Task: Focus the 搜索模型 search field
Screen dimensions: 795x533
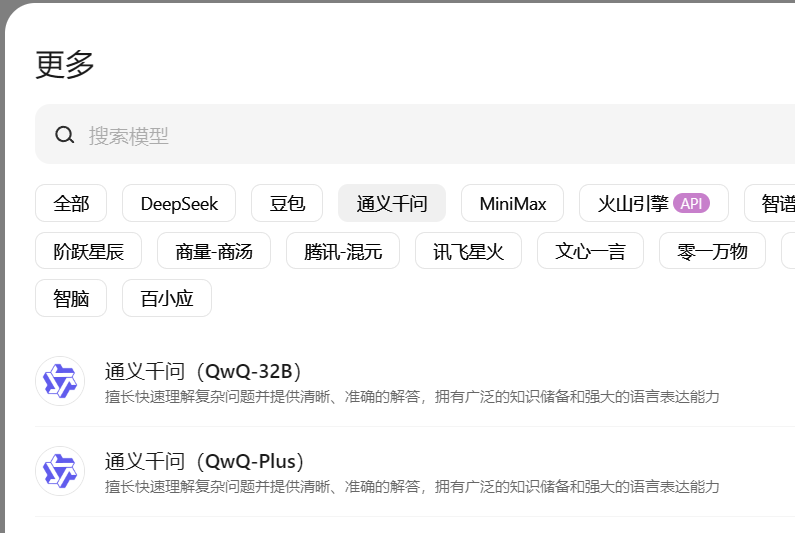Action: [415, 134]
